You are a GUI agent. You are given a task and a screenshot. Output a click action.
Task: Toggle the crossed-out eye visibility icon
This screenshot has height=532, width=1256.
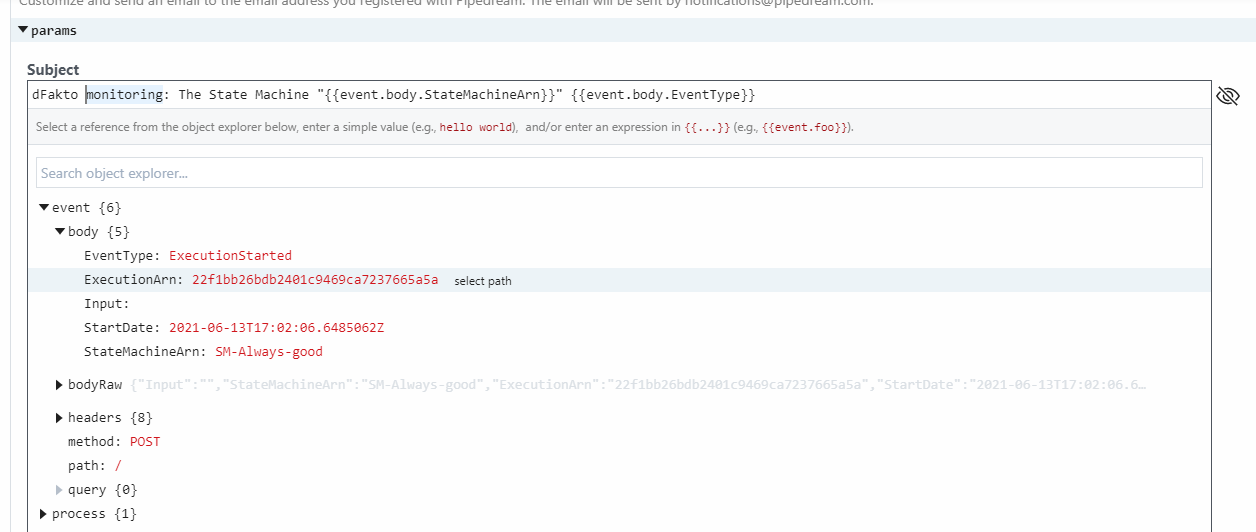[x=1227, y=96]
